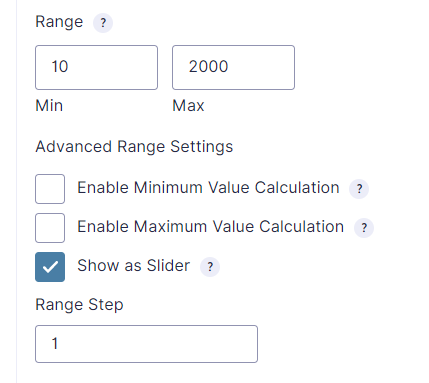
Task: Tick the Enable Minimum Value Calculation checkbox
Action: click(50, 189)
